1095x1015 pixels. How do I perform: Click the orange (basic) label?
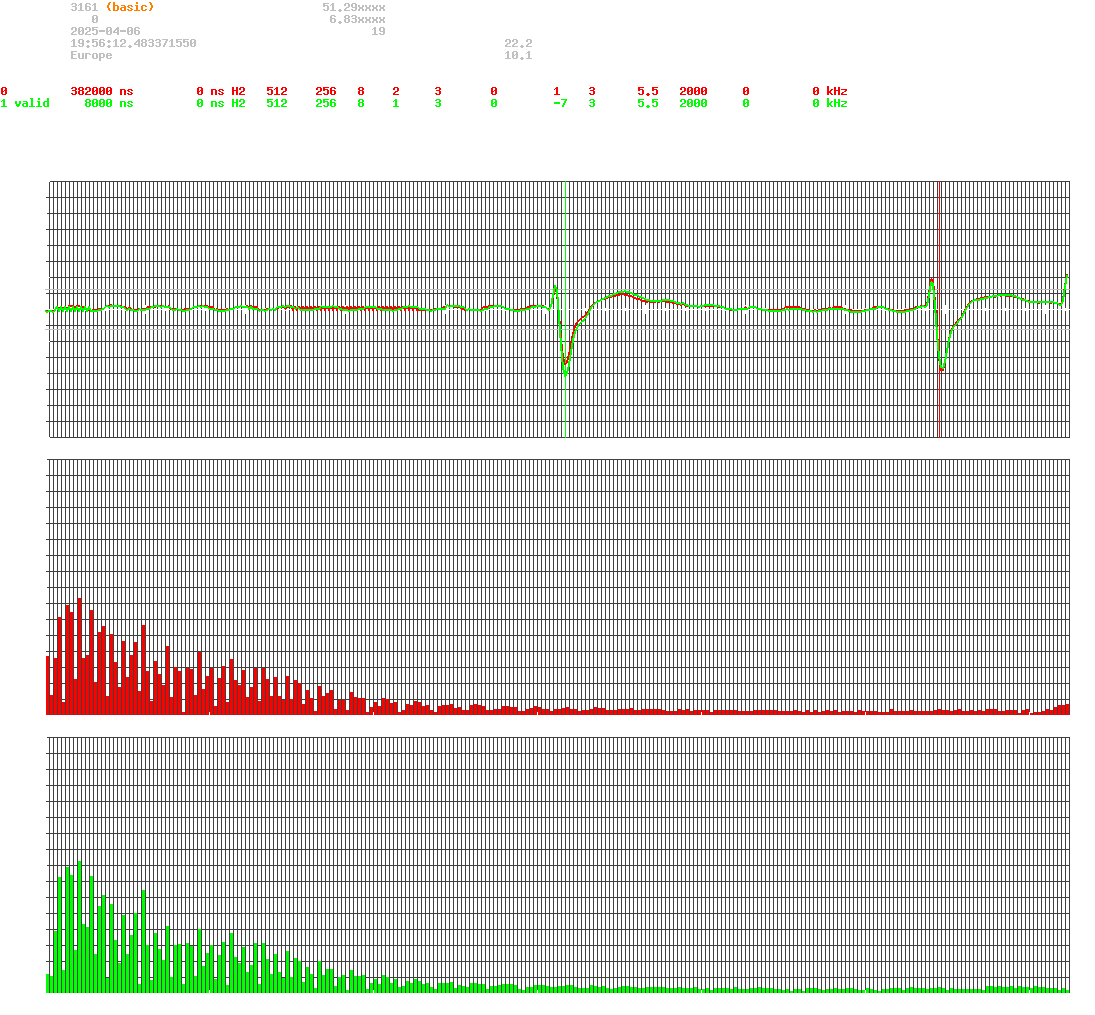pyautogui.click(x=130, y=7)
